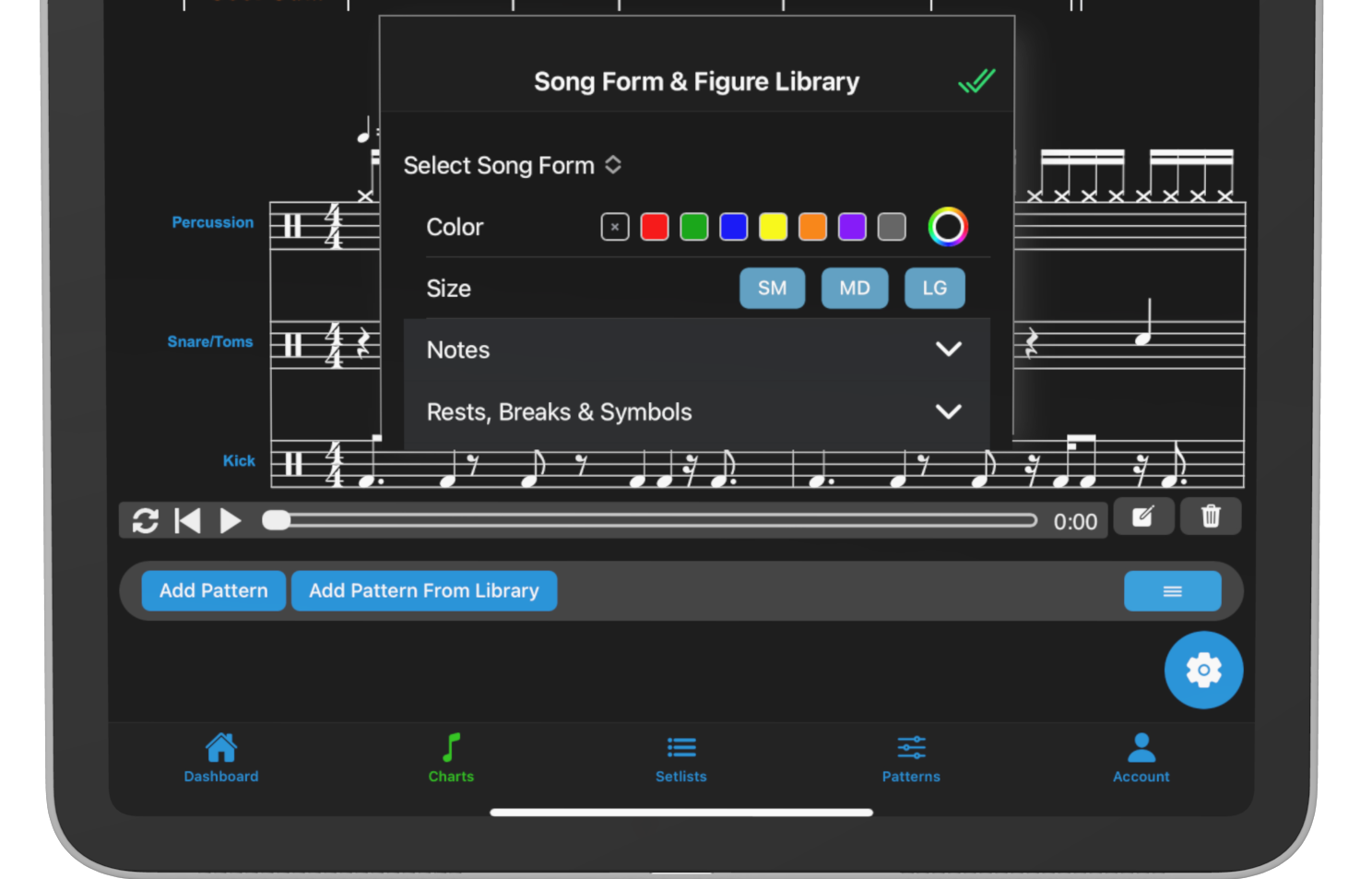Screen dimensions: 1372x879
Task: Skip back to the pattern start
Action: 187,521
